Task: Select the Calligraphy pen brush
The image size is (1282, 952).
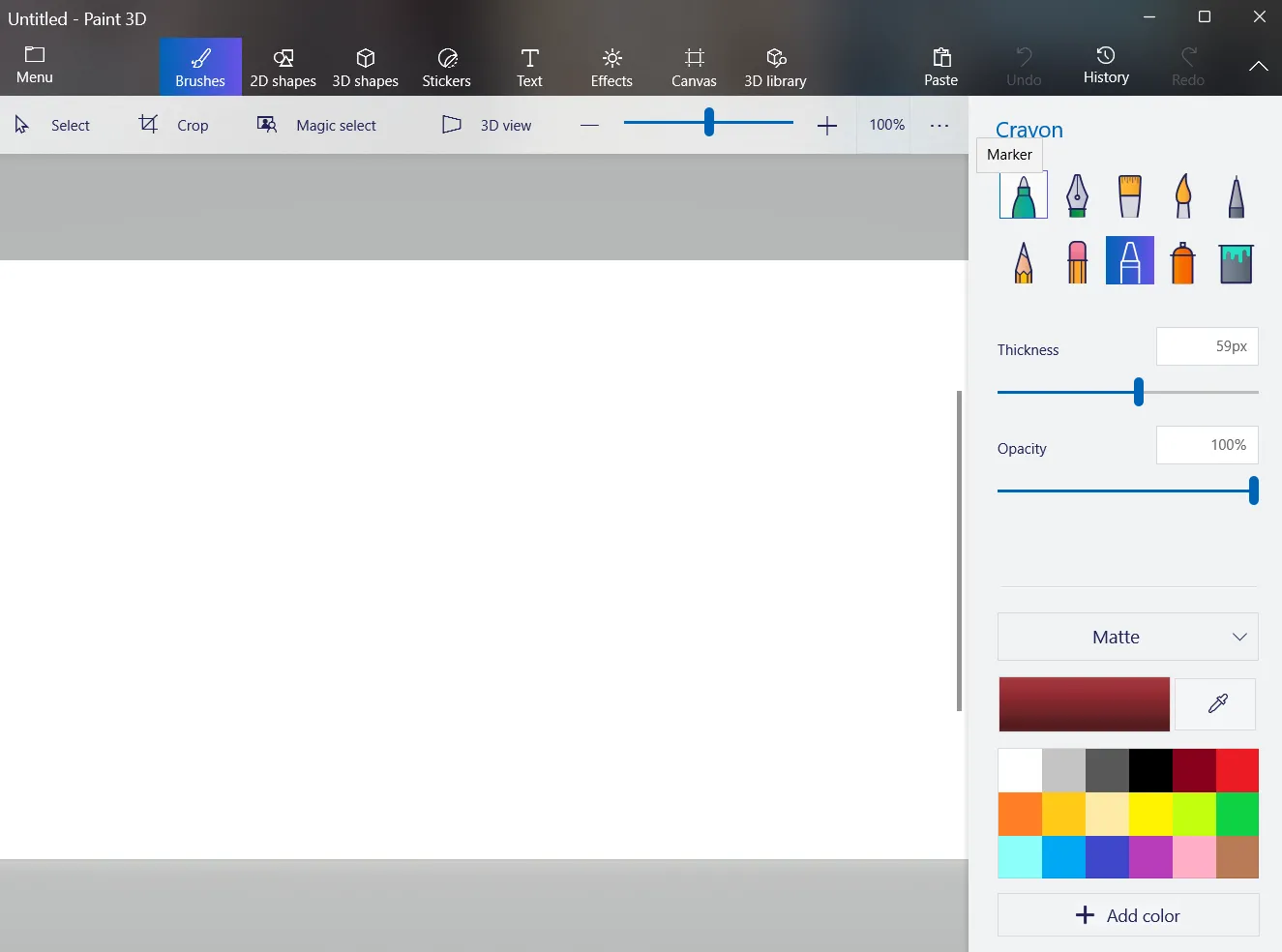Action: (1076, 195)
